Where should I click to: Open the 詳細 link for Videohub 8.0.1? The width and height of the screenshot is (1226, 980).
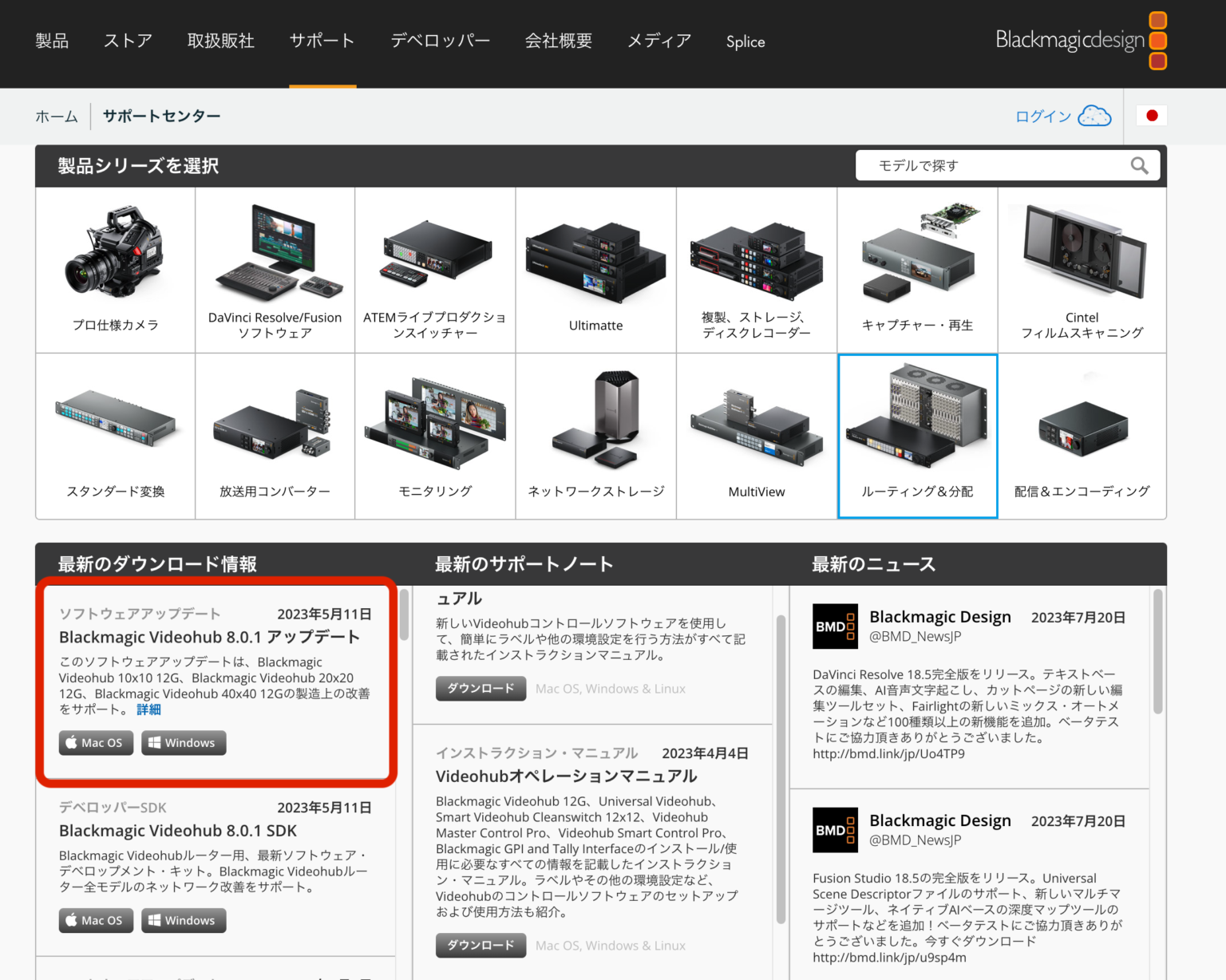pyautogui.click(x=149, y=709)
